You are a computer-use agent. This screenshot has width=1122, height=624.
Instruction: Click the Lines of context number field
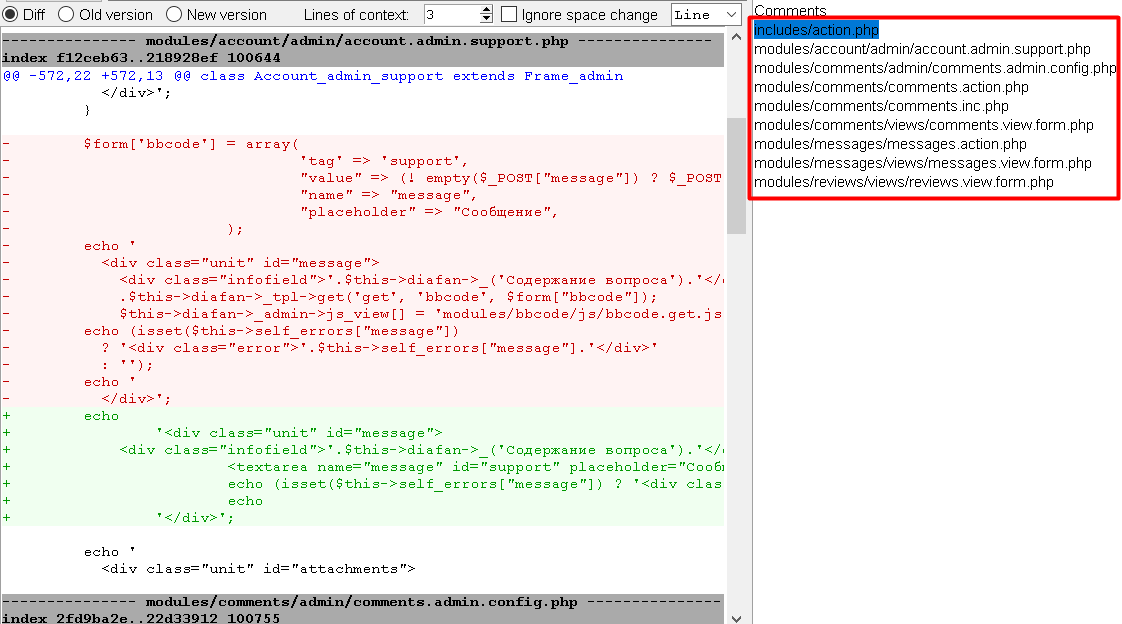pos(448,15)
